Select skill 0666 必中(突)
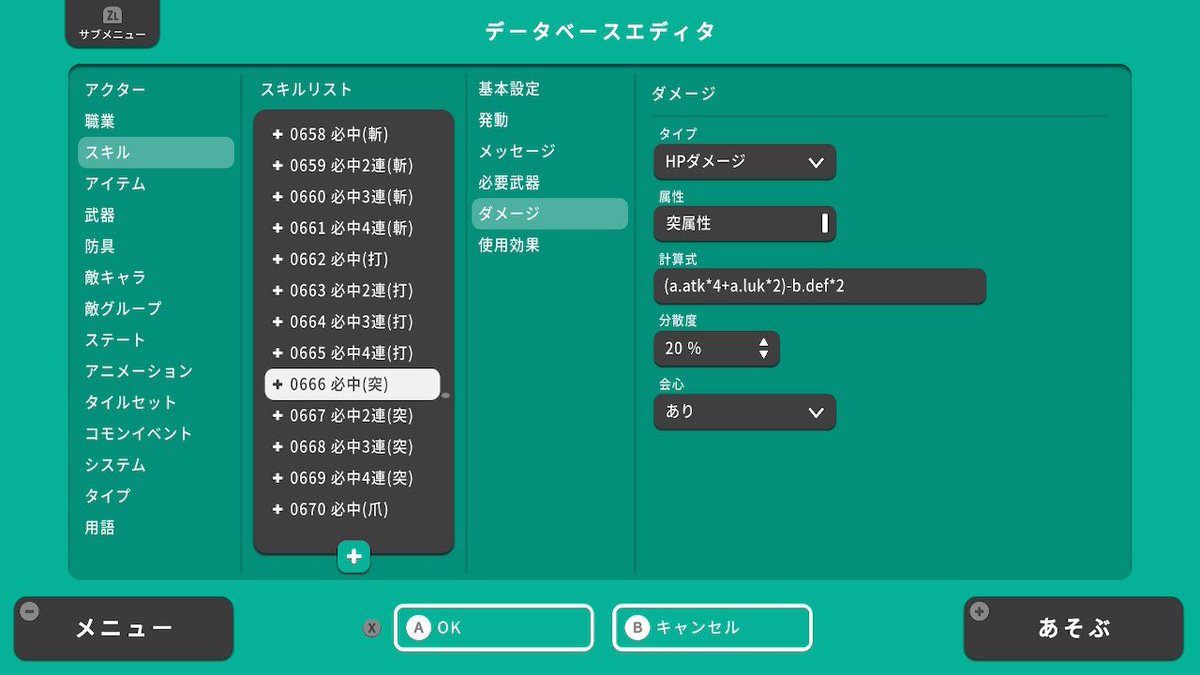This screenshot has height=675, width=1200. pyautogui.click(x=352, y=384)
